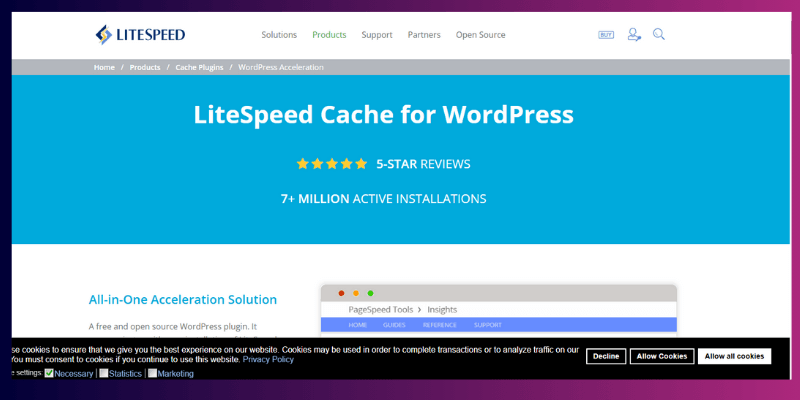Click 7+ MILLION ACTIVE INSTALLATIONS text
The height and width of the screenshot is (400, 800).
(384, 198)
